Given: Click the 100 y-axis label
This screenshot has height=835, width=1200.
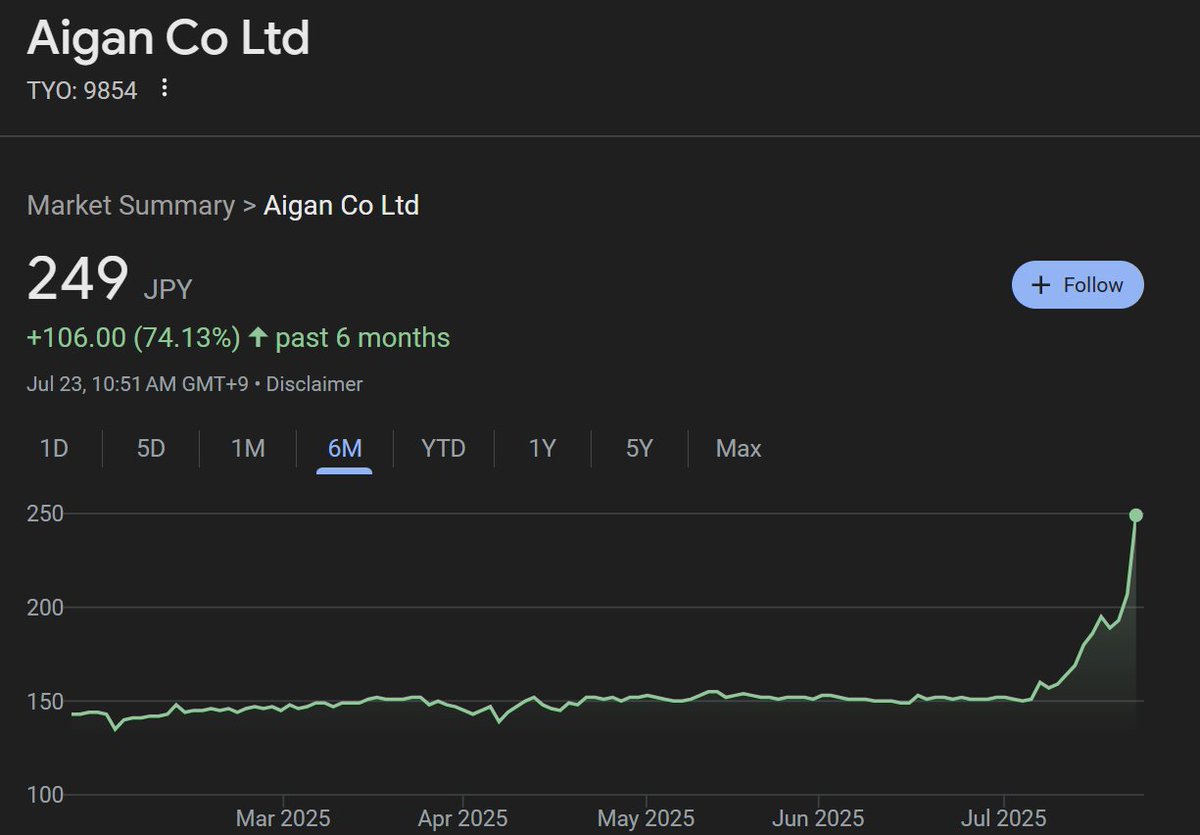Looking at the screenshot, I should [x=46, y=795].
